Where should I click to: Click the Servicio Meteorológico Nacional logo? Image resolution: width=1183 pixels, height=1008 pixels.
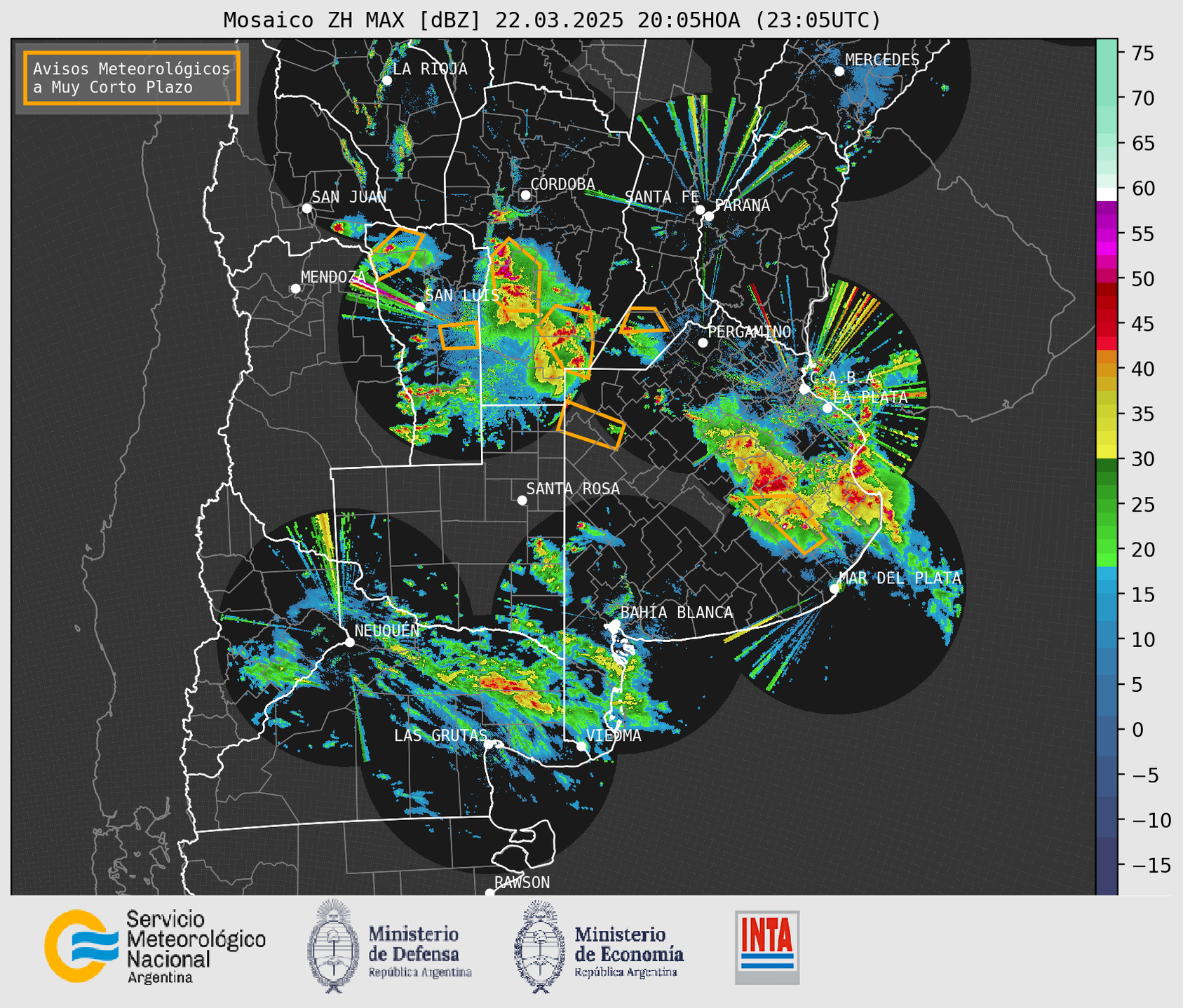155,946
